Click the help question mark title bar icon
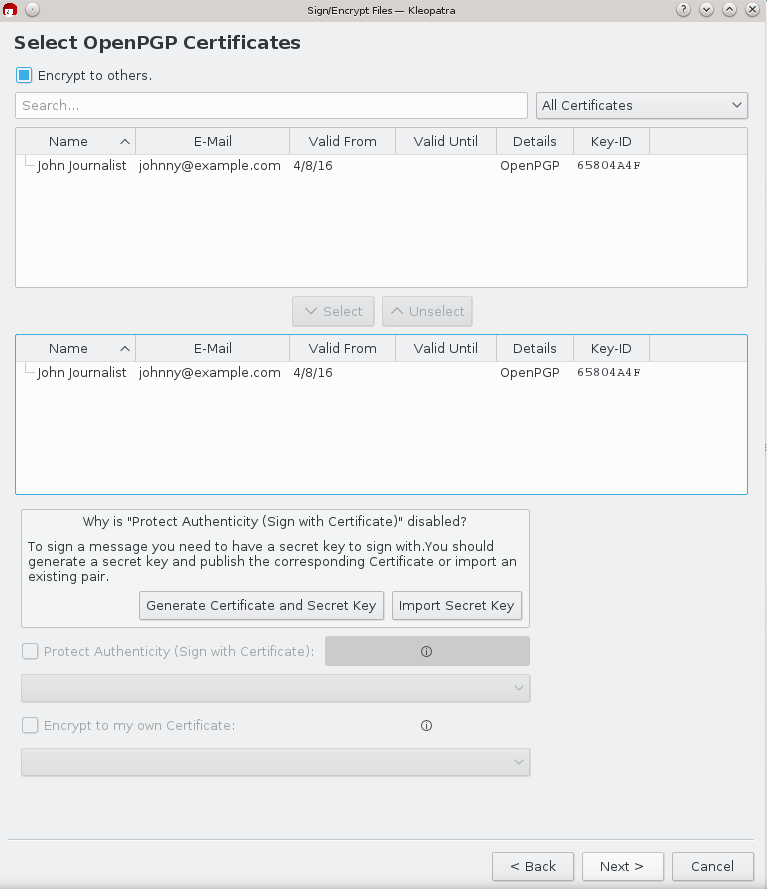The width and height of the screenshot is (767, 889). coord(684,9)
